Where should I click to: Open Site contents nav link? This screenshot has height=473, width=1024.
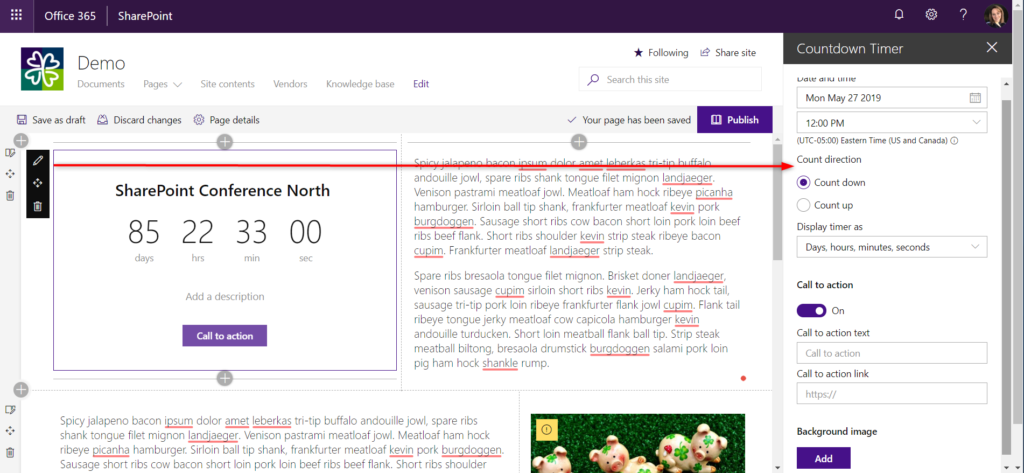pyautogui.click(x=227, y=84)
